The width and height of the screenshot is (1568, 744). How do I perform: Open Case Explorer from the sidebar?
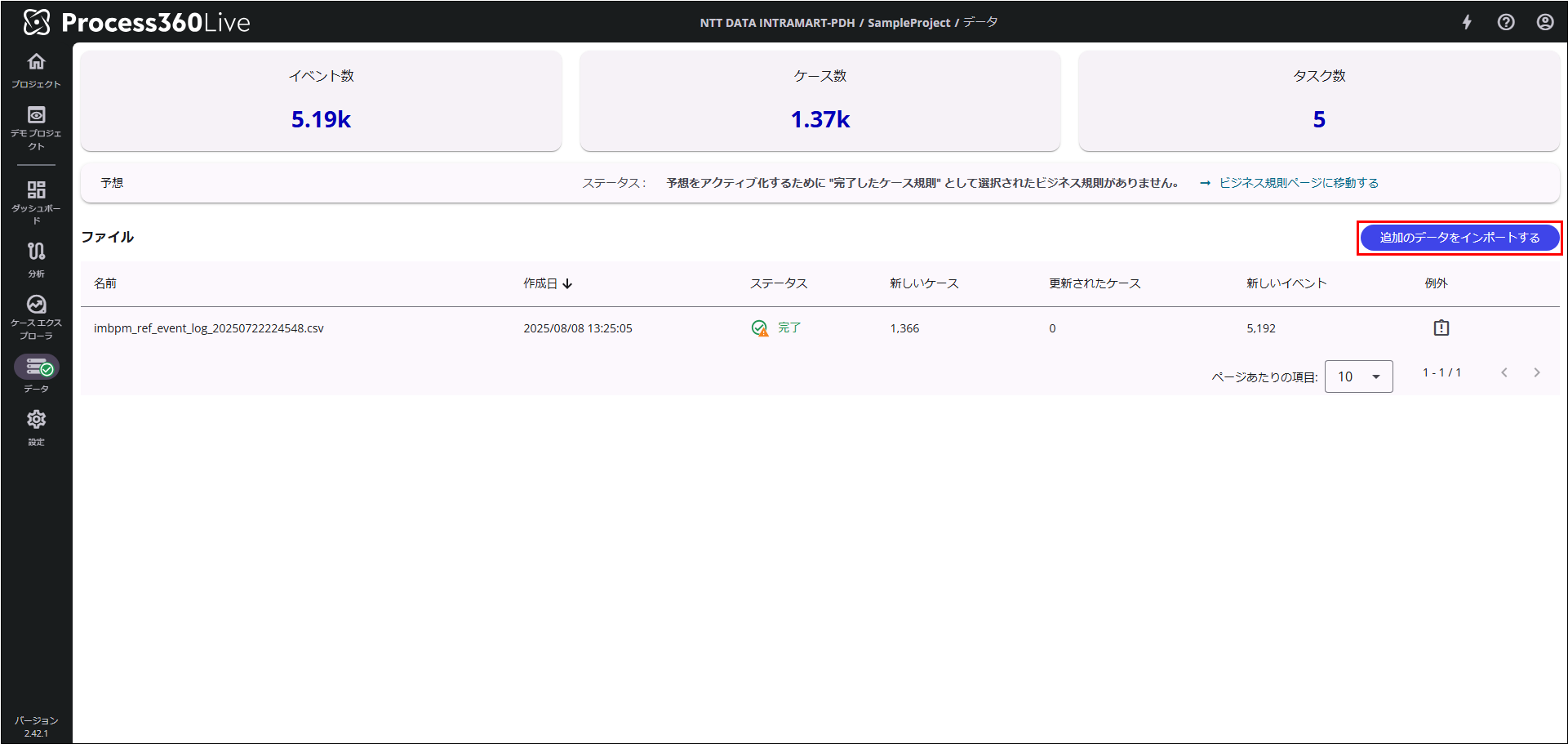(36, 305)
